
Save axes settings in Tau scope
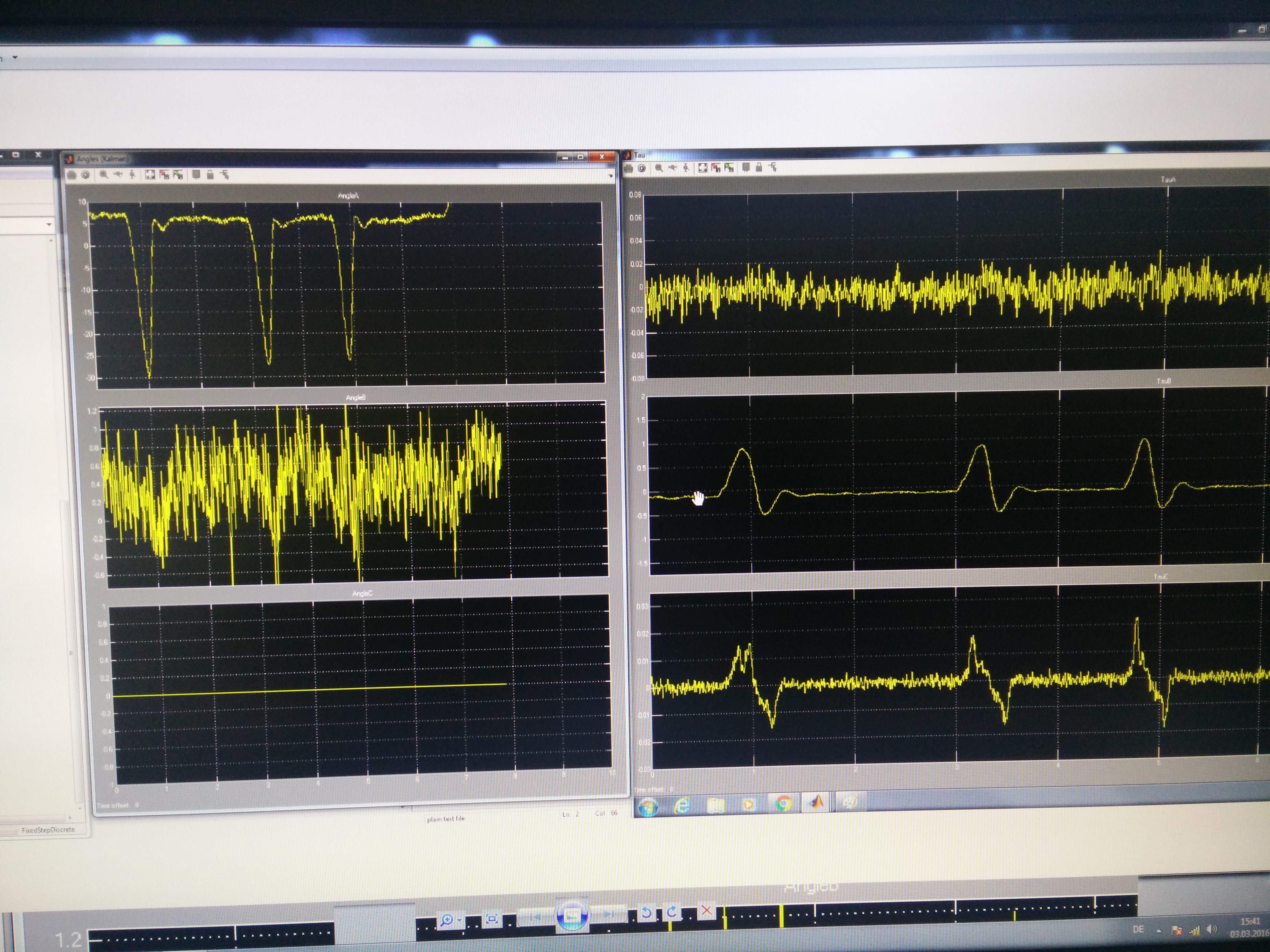[715, 168]
